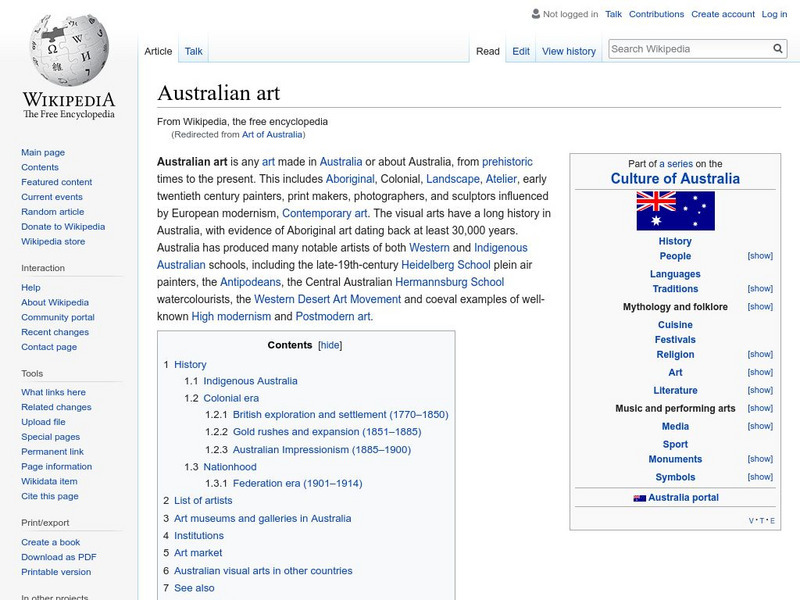This screenshot has height=600, width=800.
Task: Switch to the Article tab
Action: coord(158,51)
